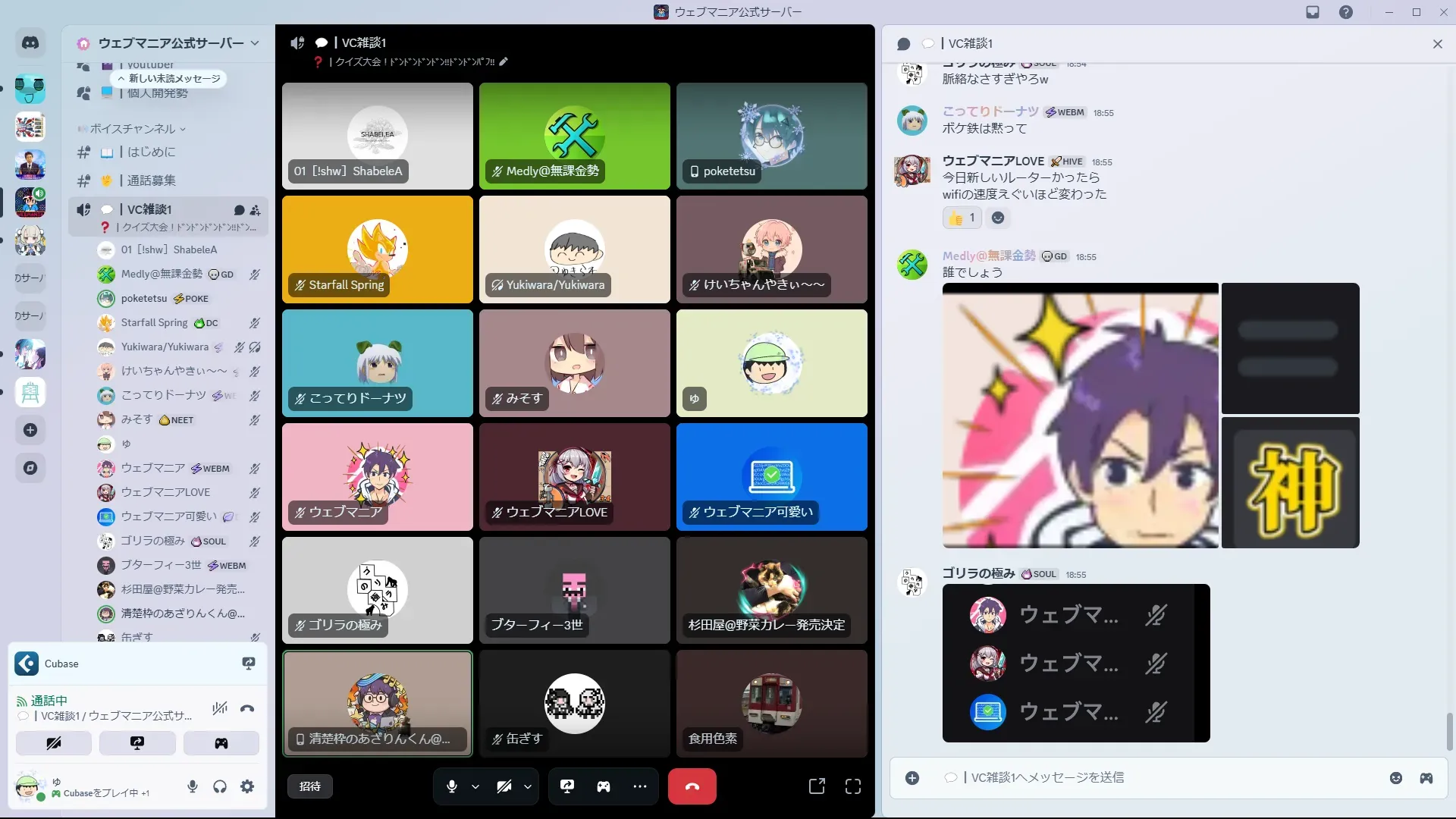1456x819 pixels.
Task: Collapse the ボイスチャンネル category
Action: (133, 129)
